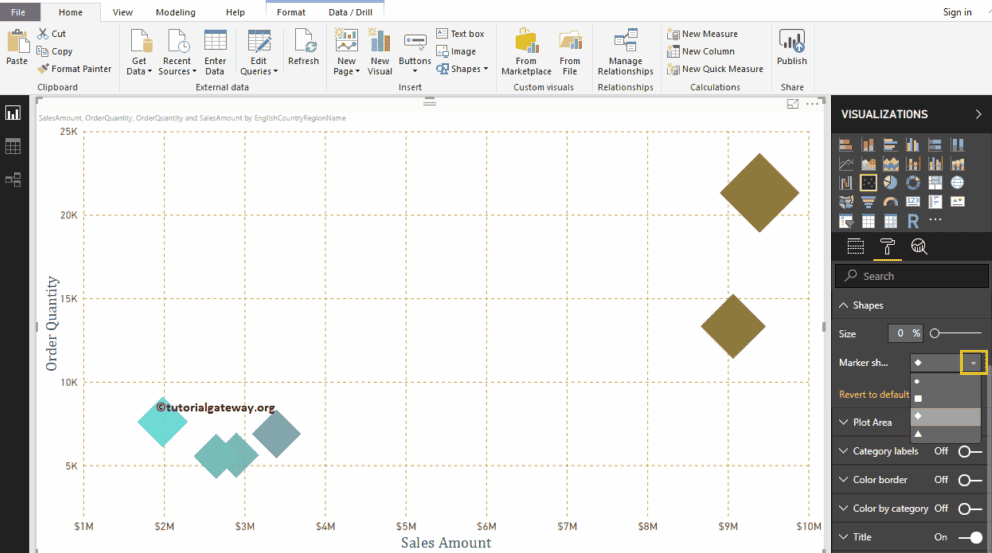Image resolution: width=992 pixels, height=553 pixels.
Task: Select the largest brown diamond data point
Action: pyautogui.click(x=759, y=192)
